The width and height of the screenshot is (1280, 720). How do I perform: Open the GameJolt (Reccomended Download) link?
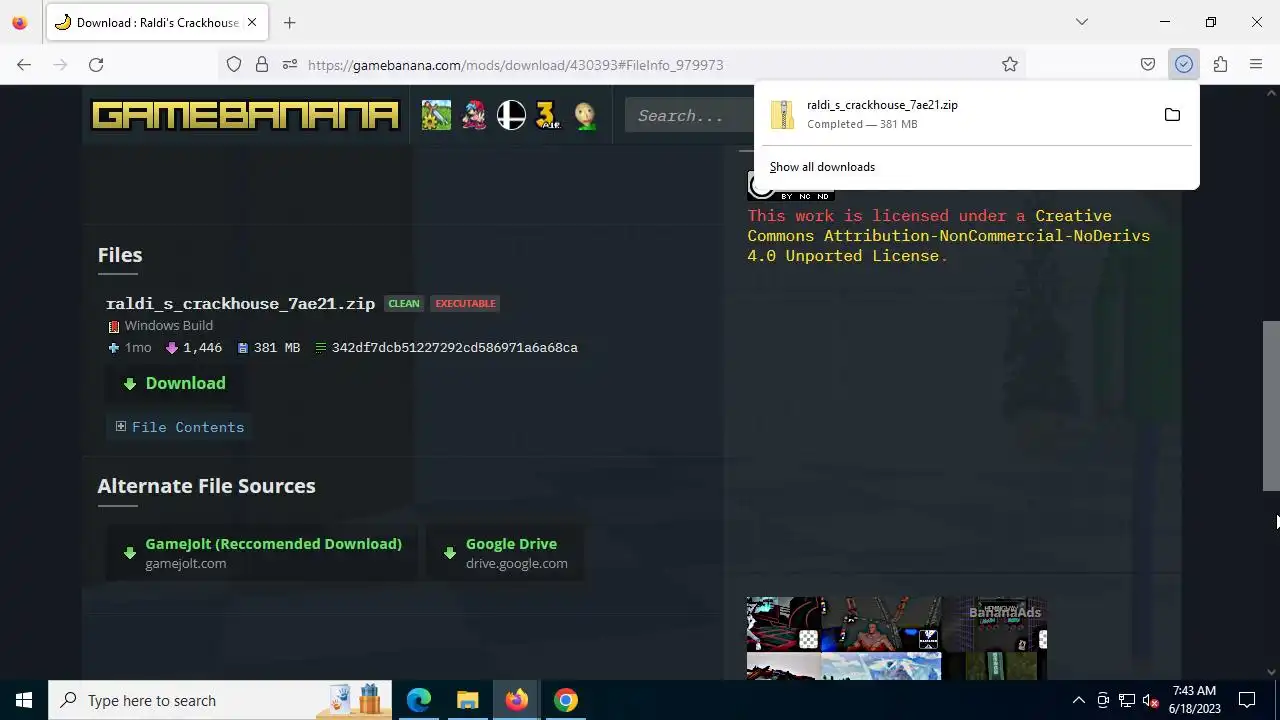262,553
